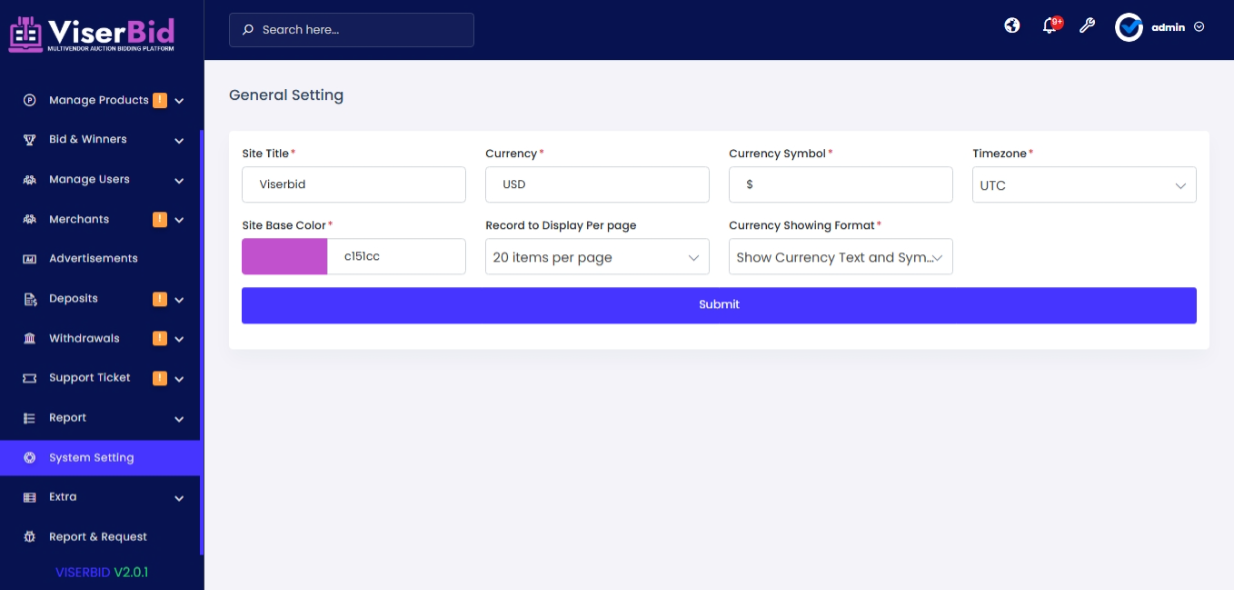
Task: Click the Manage Products alert badge
Action: click(x=160, y=100)
